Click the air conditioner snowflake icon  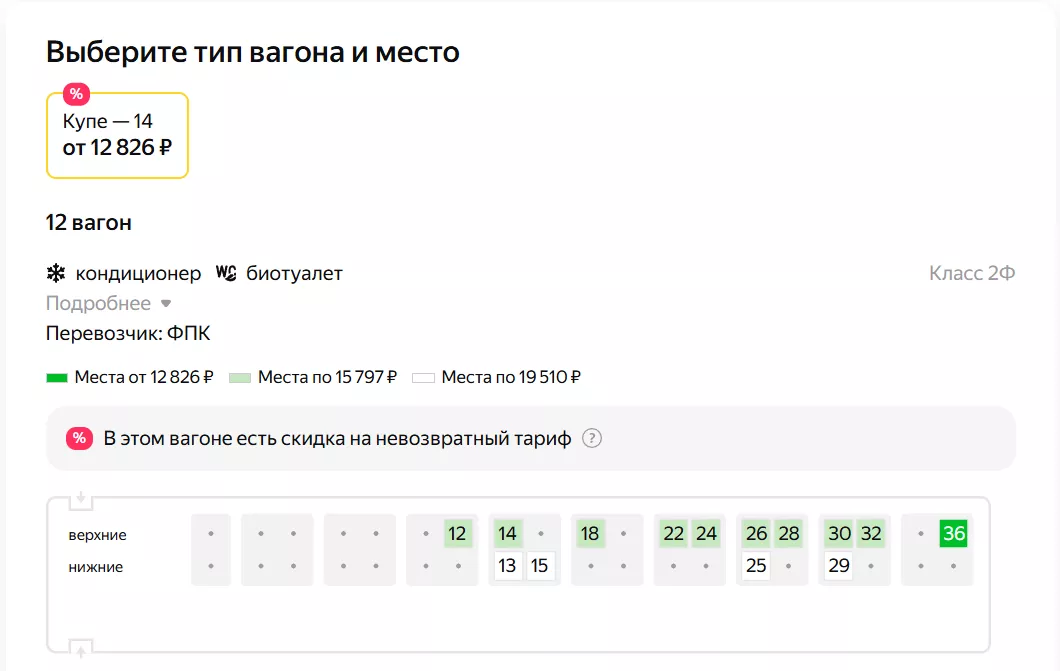(56, 273)
